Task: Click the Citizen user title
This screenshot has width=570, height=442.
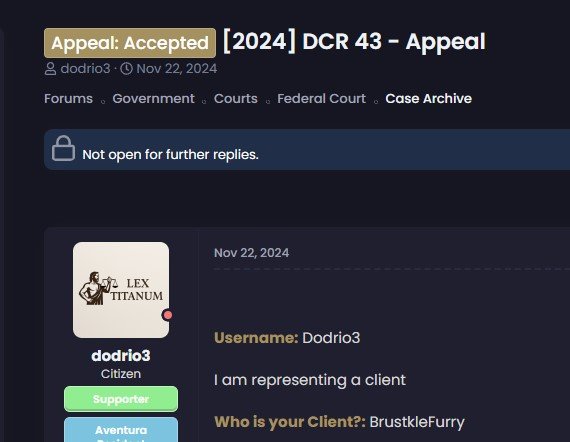Action: [121, 374]
